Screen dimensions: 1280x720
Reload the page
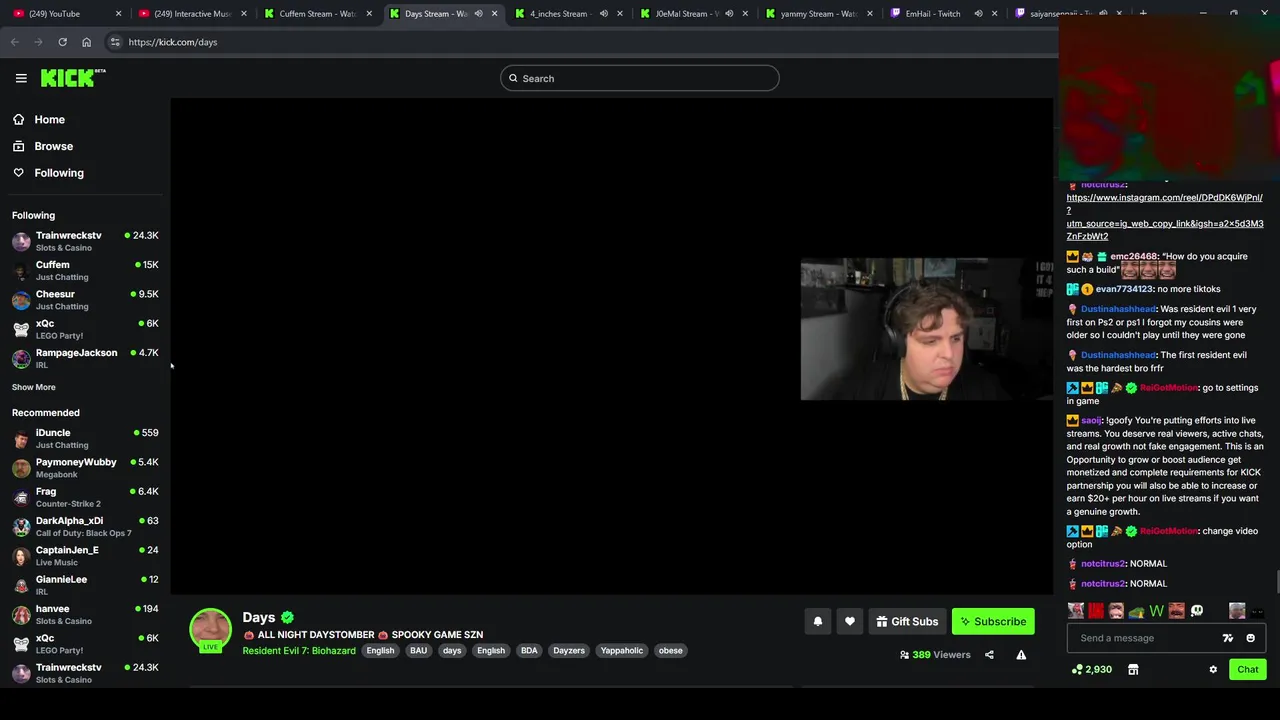(62, 42)
